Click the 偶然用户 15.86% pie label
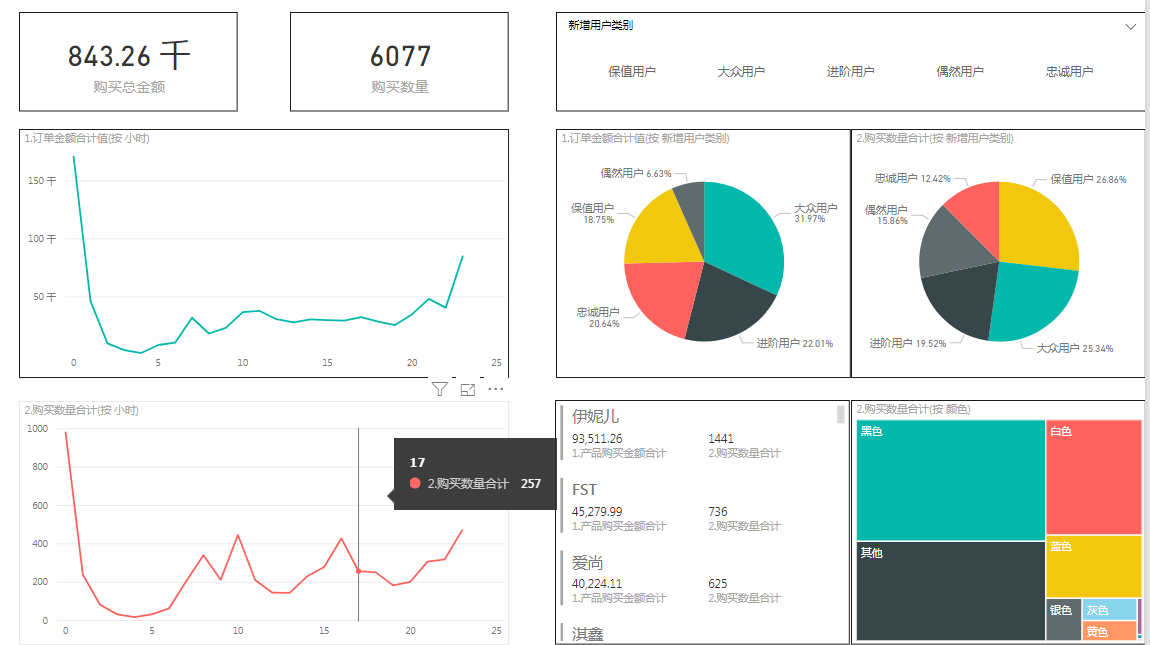 pos(886,215)
